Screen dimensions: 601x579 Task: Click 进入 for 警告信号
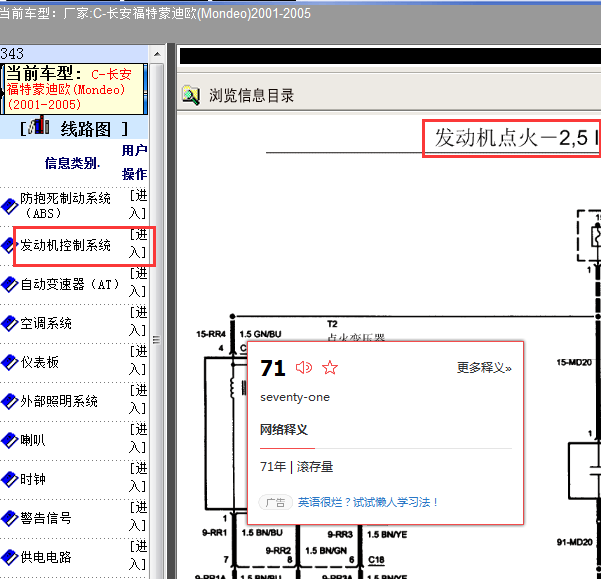click(x=138, y=517)
